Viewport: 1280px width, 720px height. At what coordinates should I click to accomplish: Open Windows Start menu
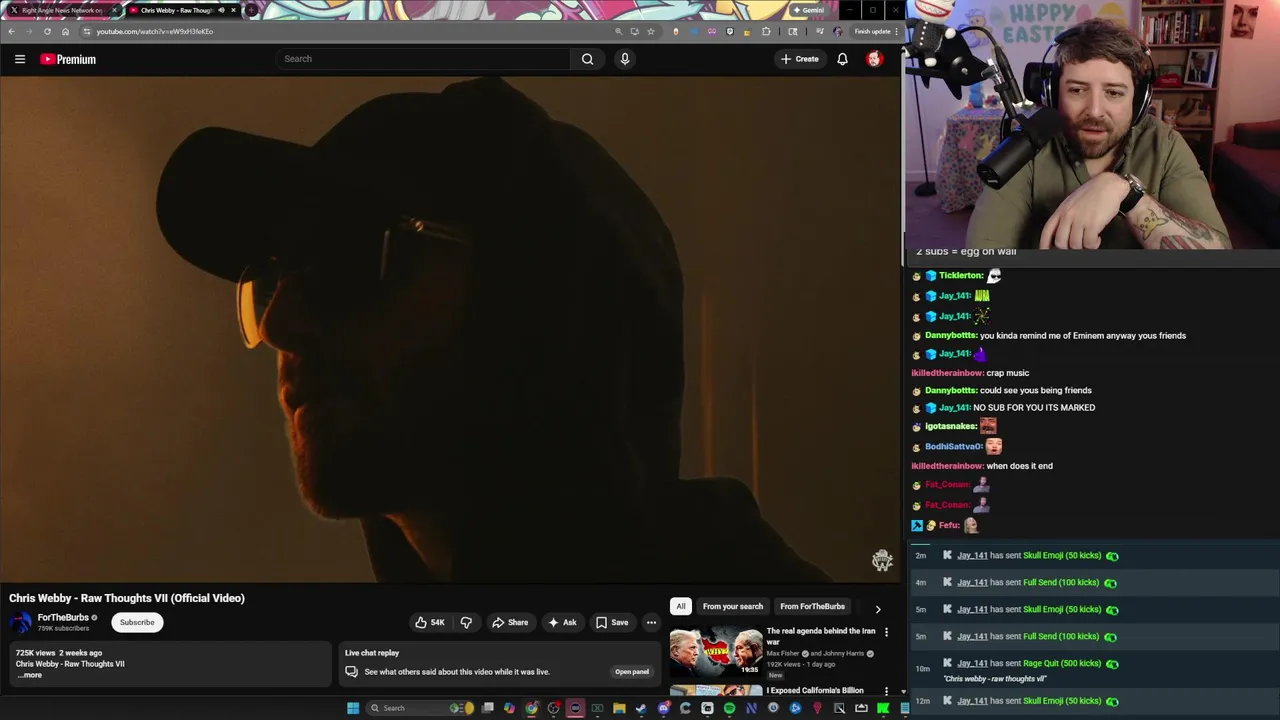pyautogui.click(x=352, y=708)
